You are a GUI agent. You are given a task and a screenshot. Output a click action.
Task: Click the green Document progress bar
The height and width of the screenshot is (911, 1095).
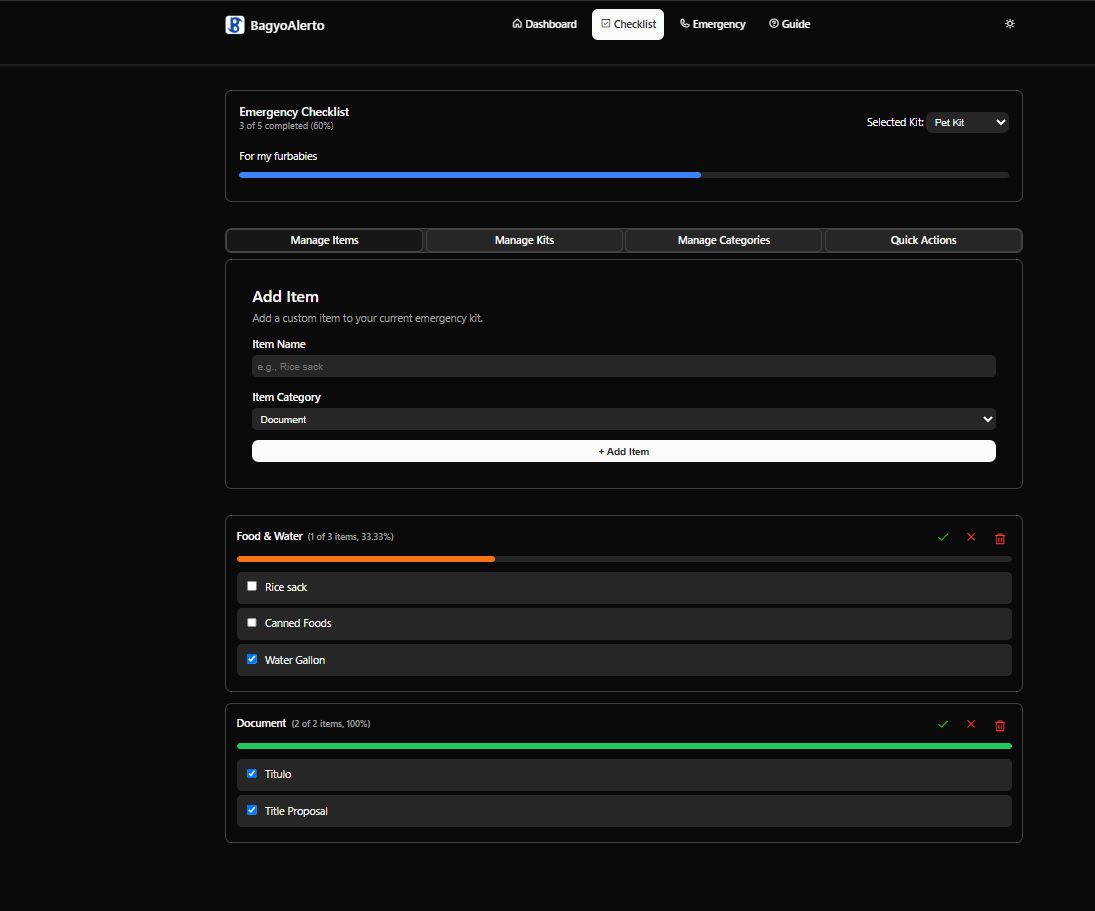624,746
